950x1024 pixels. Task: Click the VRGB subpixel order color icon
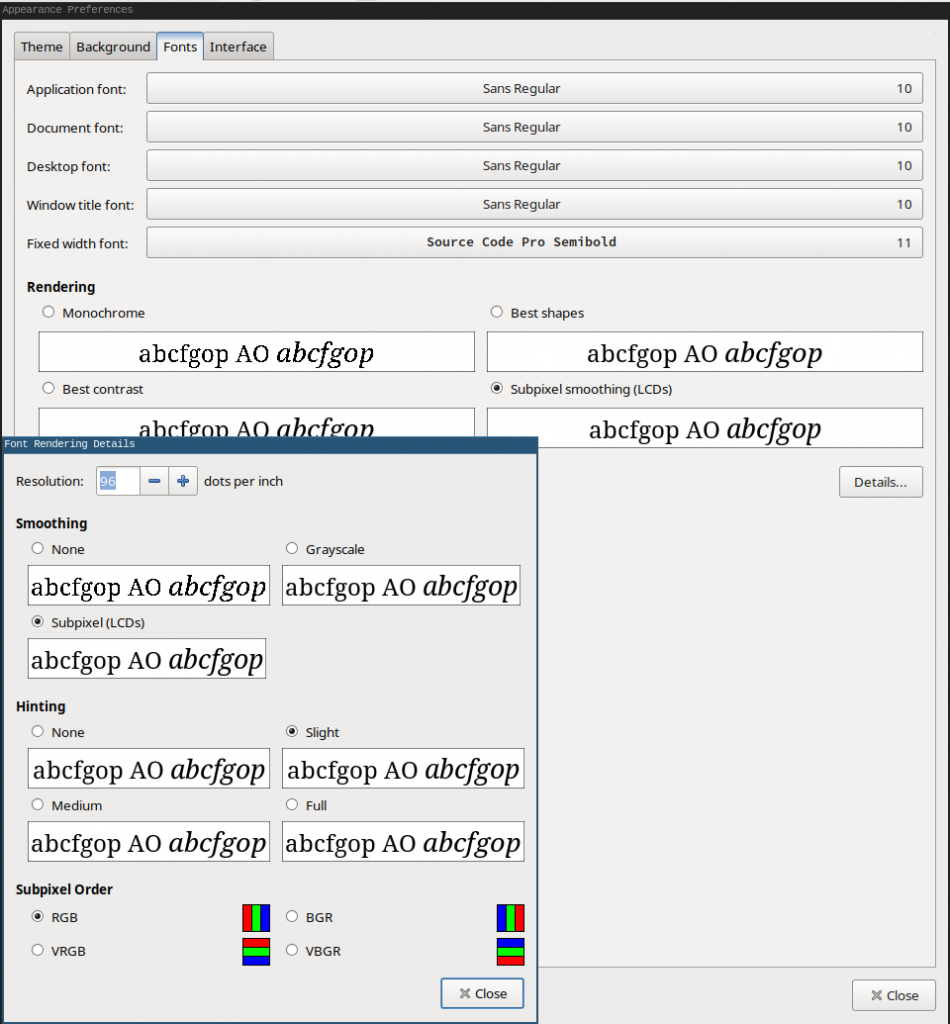(x=256, y=951)
